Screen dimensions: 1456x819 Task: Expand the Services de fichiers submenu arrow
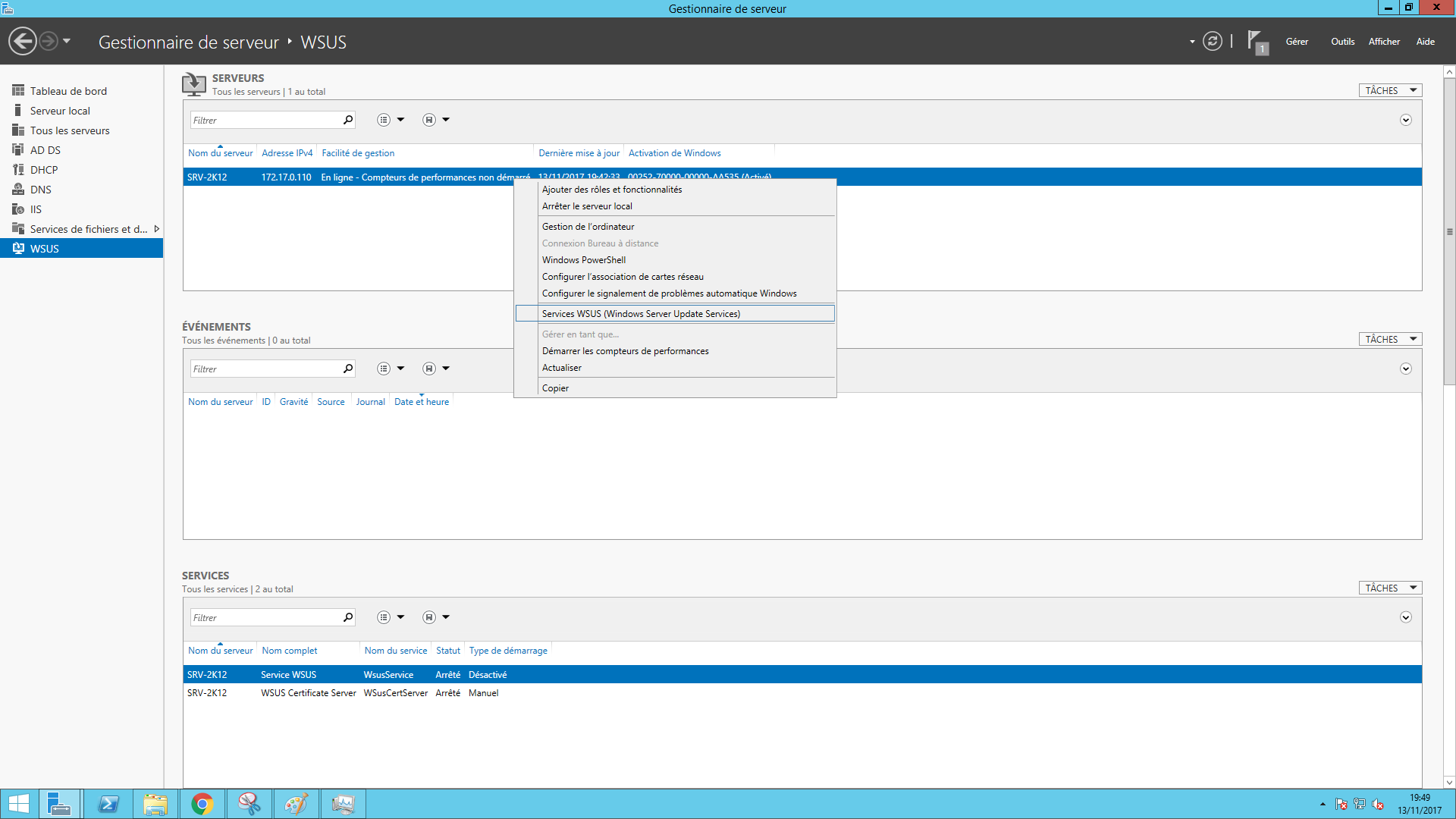tap(156, 229)
